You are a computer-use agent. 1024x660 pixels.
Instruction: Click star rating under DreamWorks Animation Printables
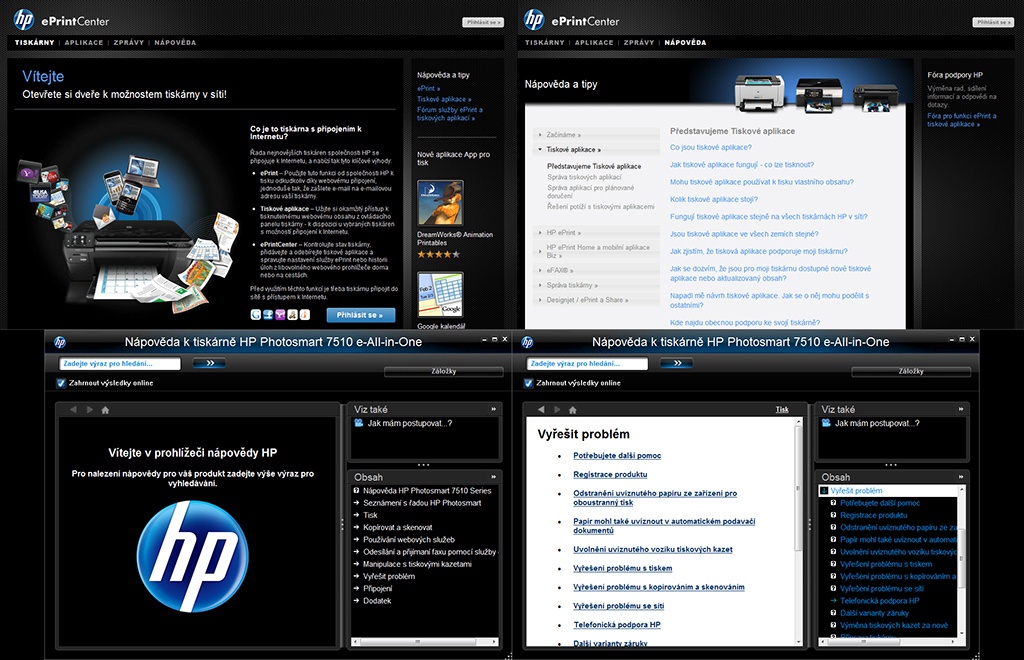[439, 255]
